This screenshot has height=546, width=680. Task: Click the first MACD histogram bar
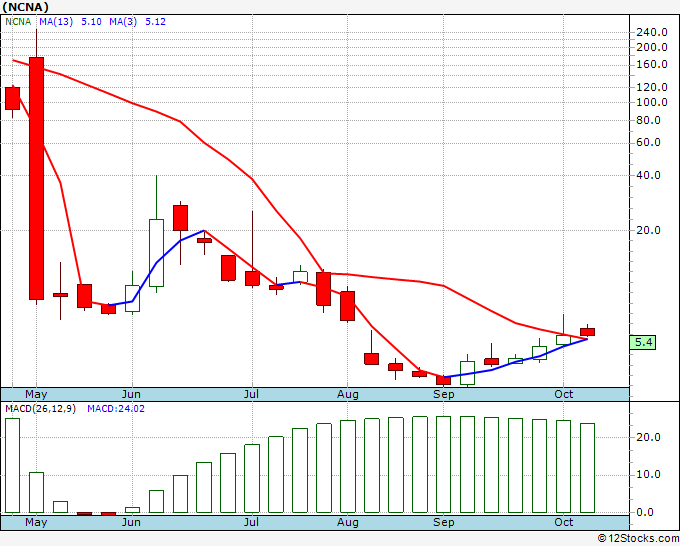click(13, 465)
